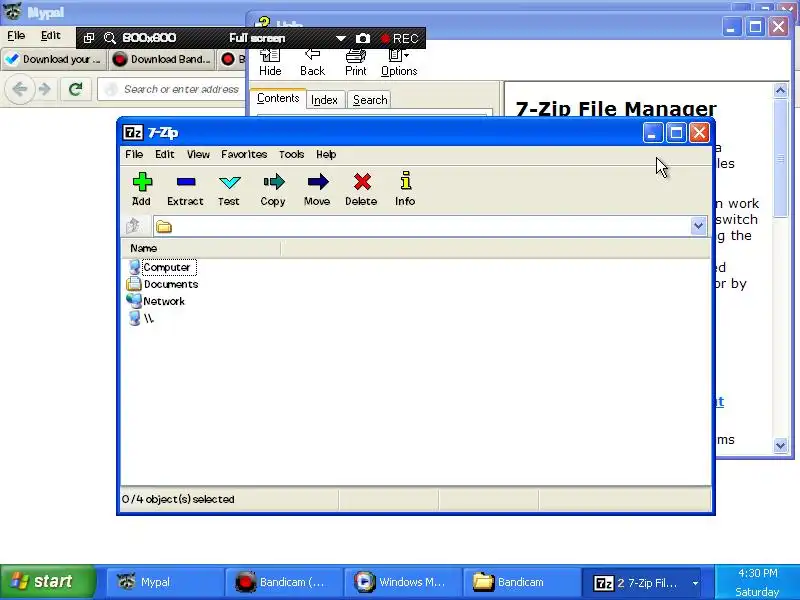The width and height of the screenshot is (800, 600).
Task: Open the 7-Zip Help menu
Action: coord(326,154)
